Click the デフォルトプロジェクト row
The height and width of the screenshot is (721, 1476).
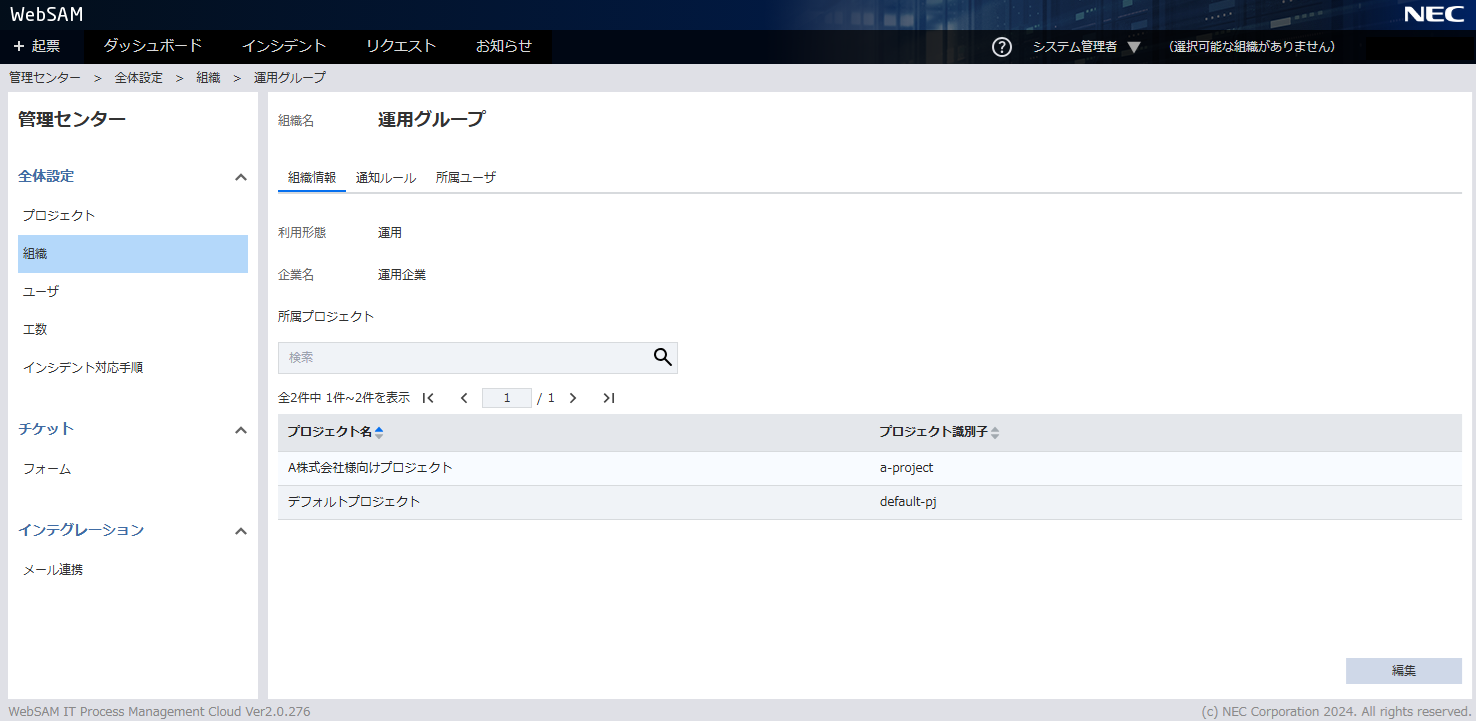pyautogui.click(x=870, y=502)
